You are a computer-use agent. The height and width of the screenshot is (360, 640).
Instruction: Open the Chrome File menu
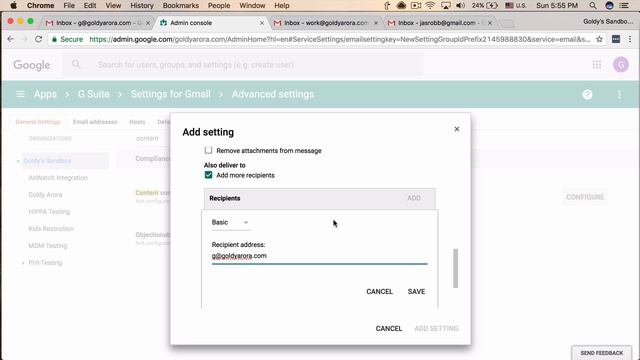pyautogui.click(x=69, y=5)
